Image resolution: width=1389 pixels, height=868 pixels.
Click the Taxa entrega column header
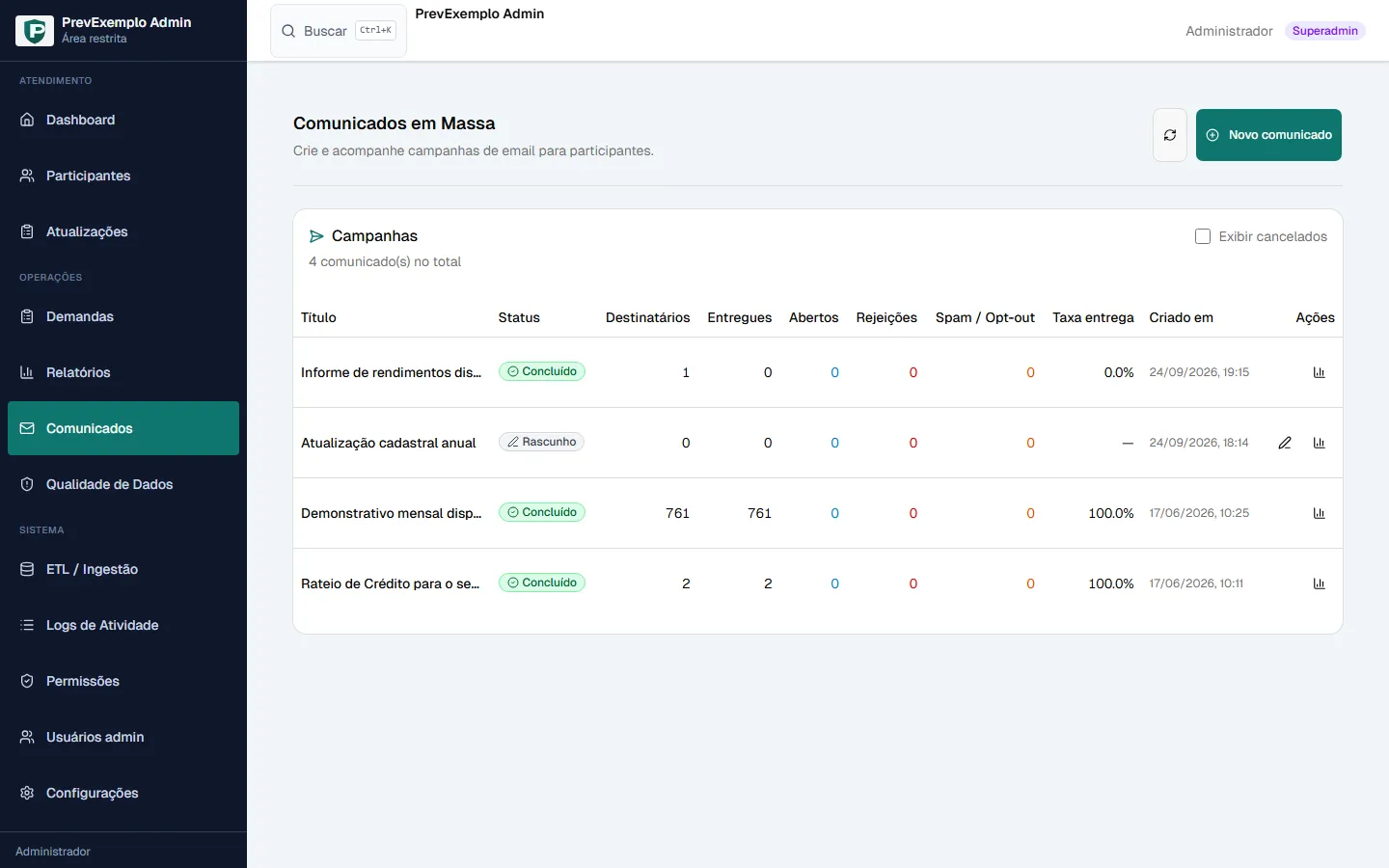click(x=1093, y=317)
